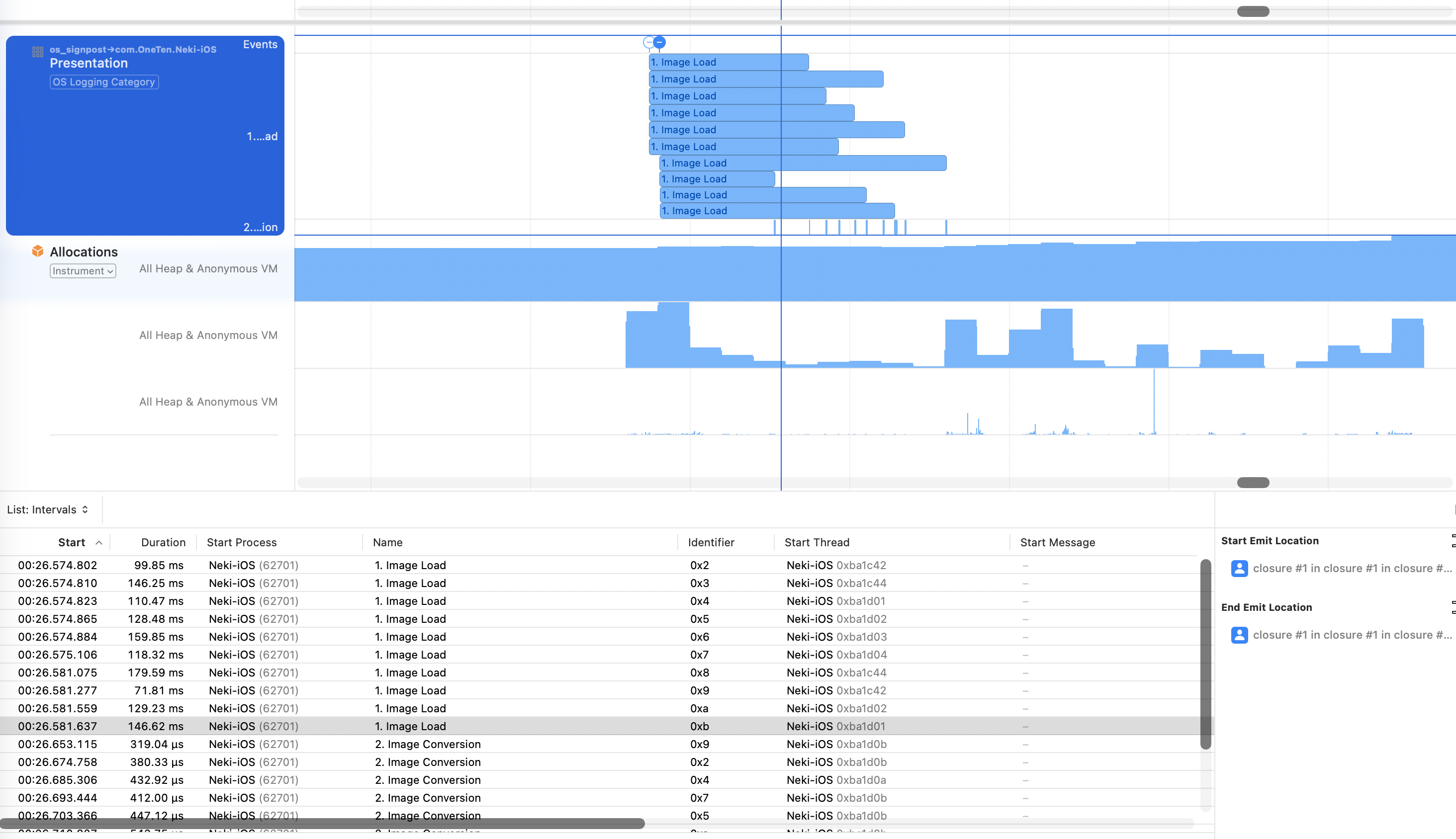
Task: Sort the table by Duration column
Action: click(x=163, y=542)
